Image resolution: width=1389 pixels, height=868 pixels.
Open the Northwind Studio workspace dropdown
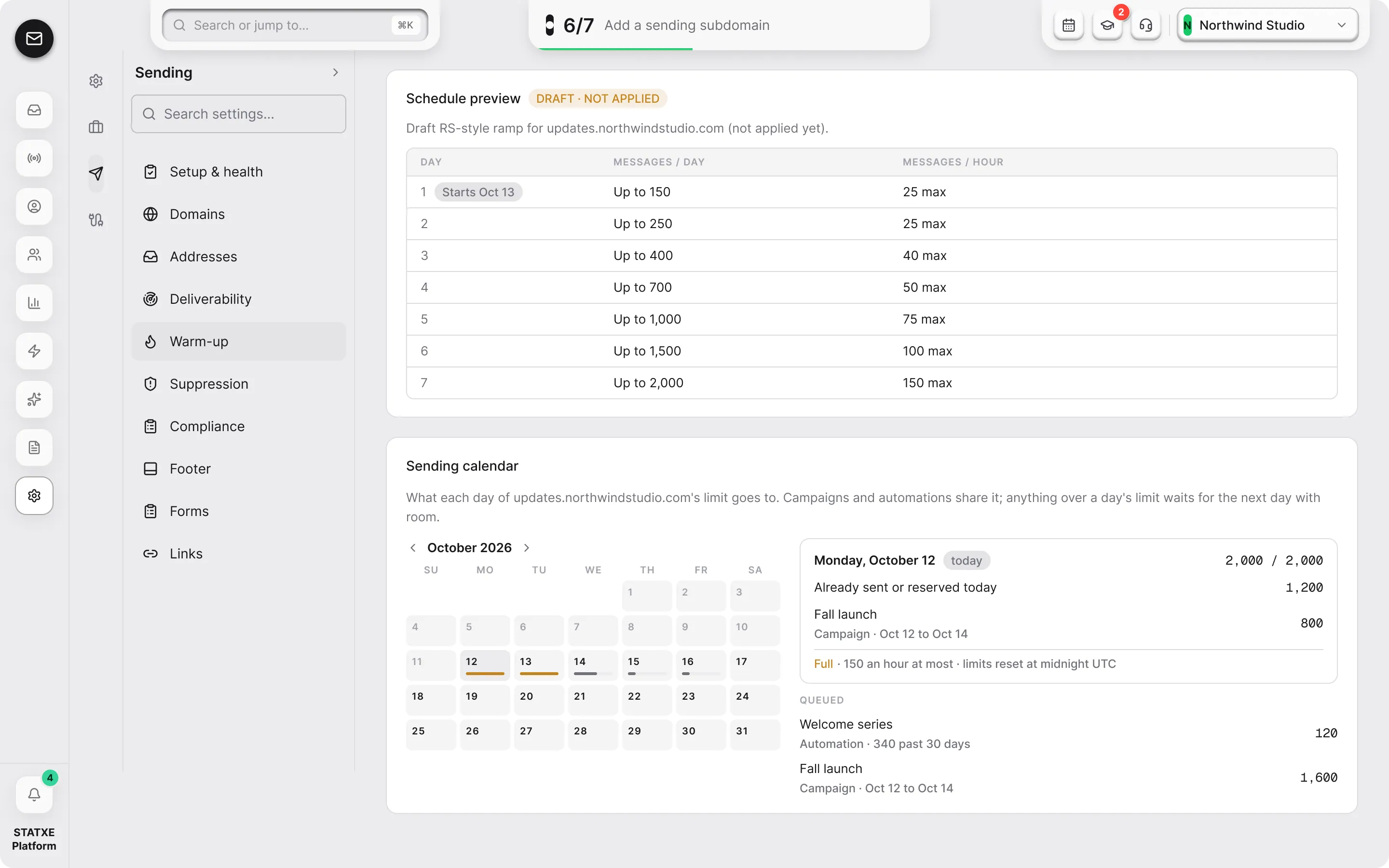tap(1267, 25)
